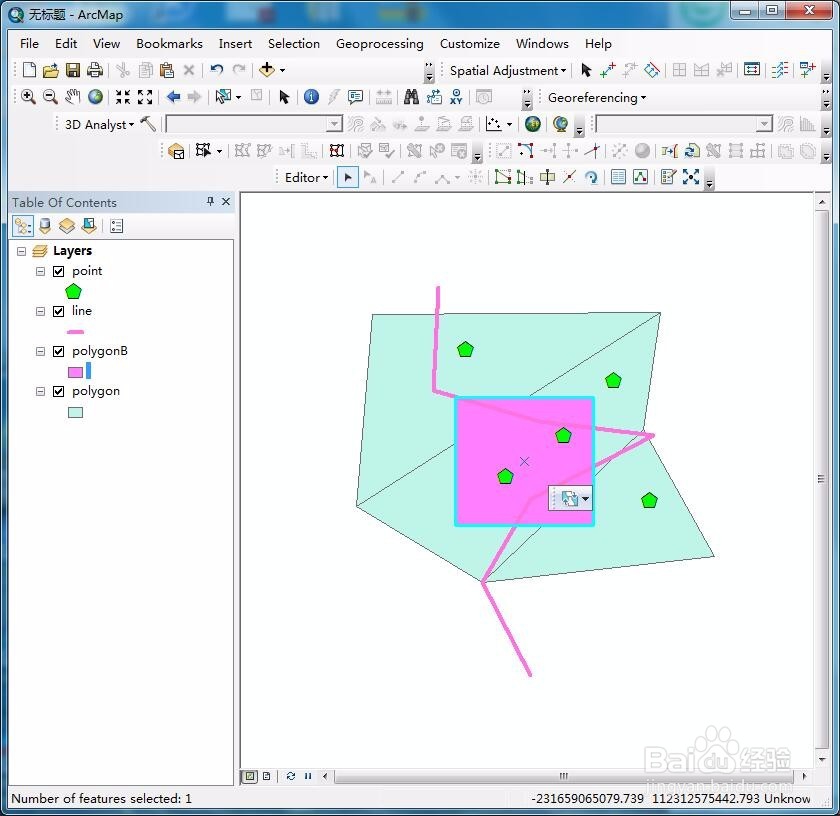
Task: Click the selection chip popup on map
Action: click(571, 498)
